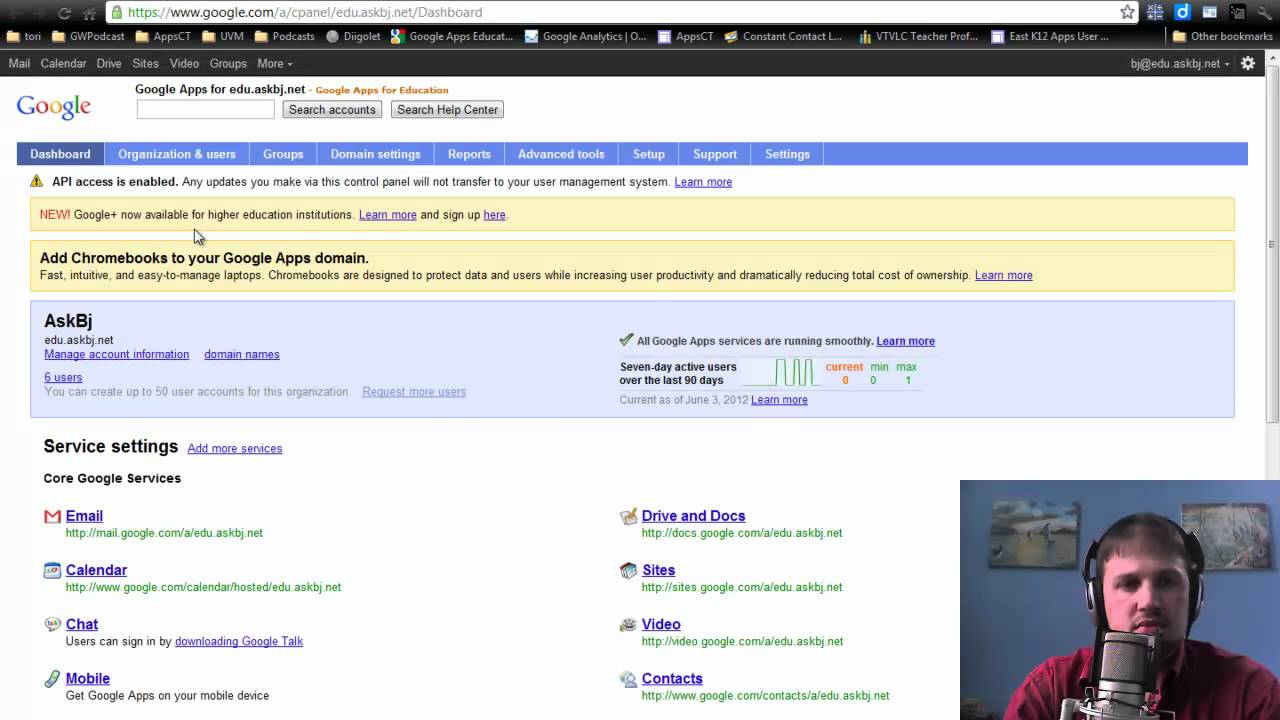The width and height of the screenshot is (1280, 720).
Task: Open the Contacts service link
Action: 672,678
